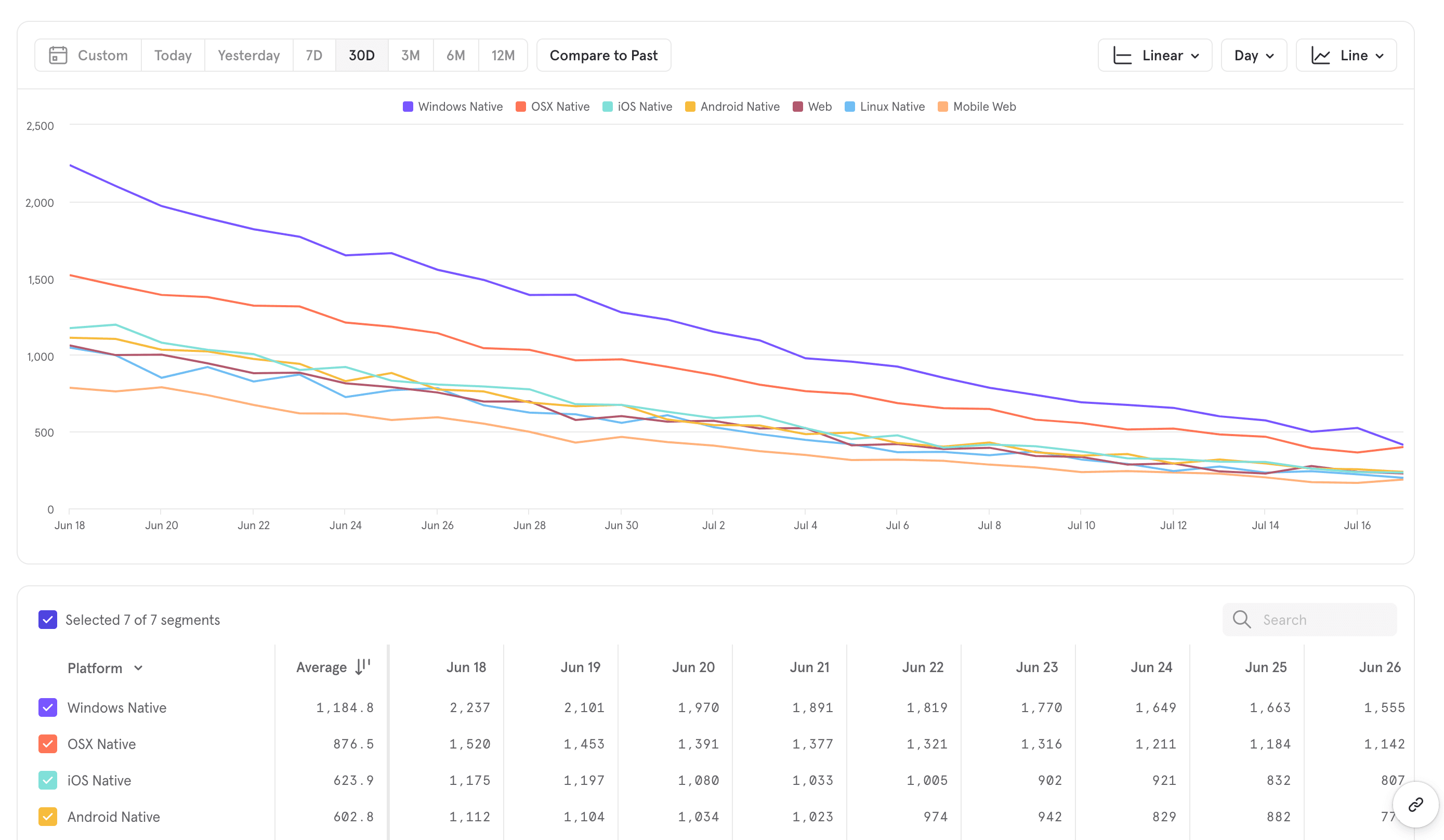The width and height of the screenshot is (1444, 840).
Task: Click the Windows Native legend marker
Action: click(x=408, y=107)
